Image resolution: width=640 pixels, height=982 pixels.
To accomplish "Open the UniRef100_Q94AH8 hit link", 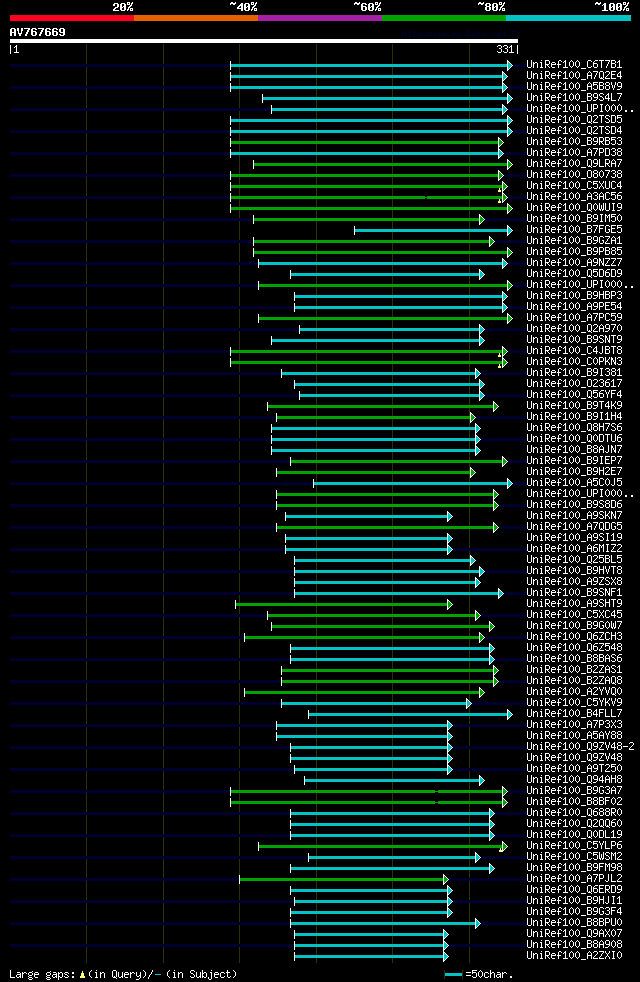I will tap(574, 780).
